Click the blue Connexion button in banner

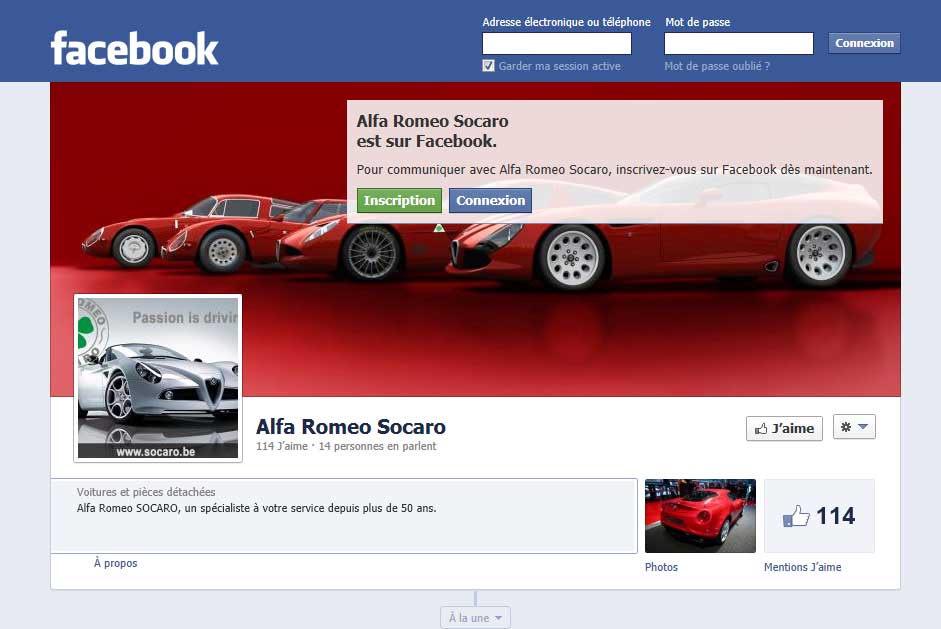click(490, 200)
